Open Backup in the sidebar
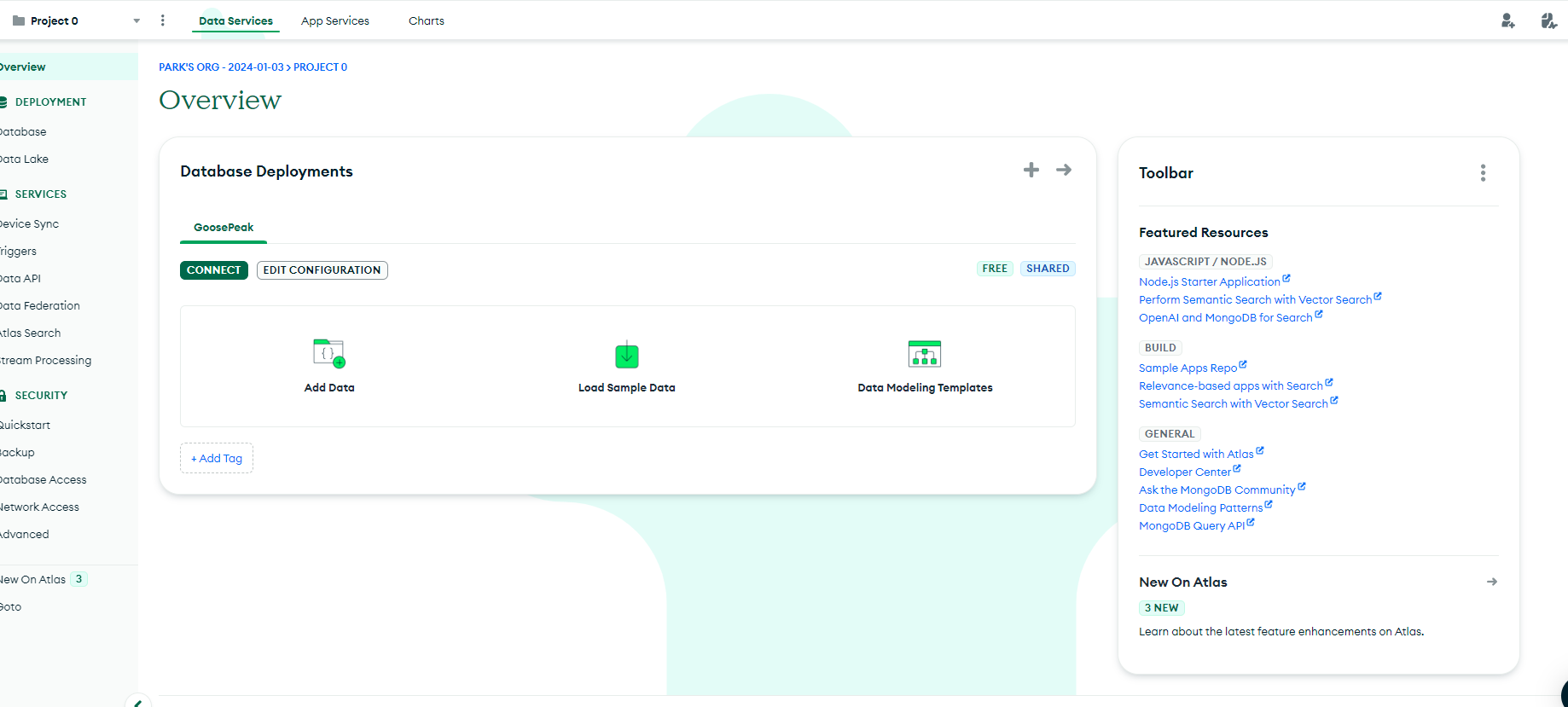The height and width of the screenshot is (707, 1568). click(x=18, y=452)
